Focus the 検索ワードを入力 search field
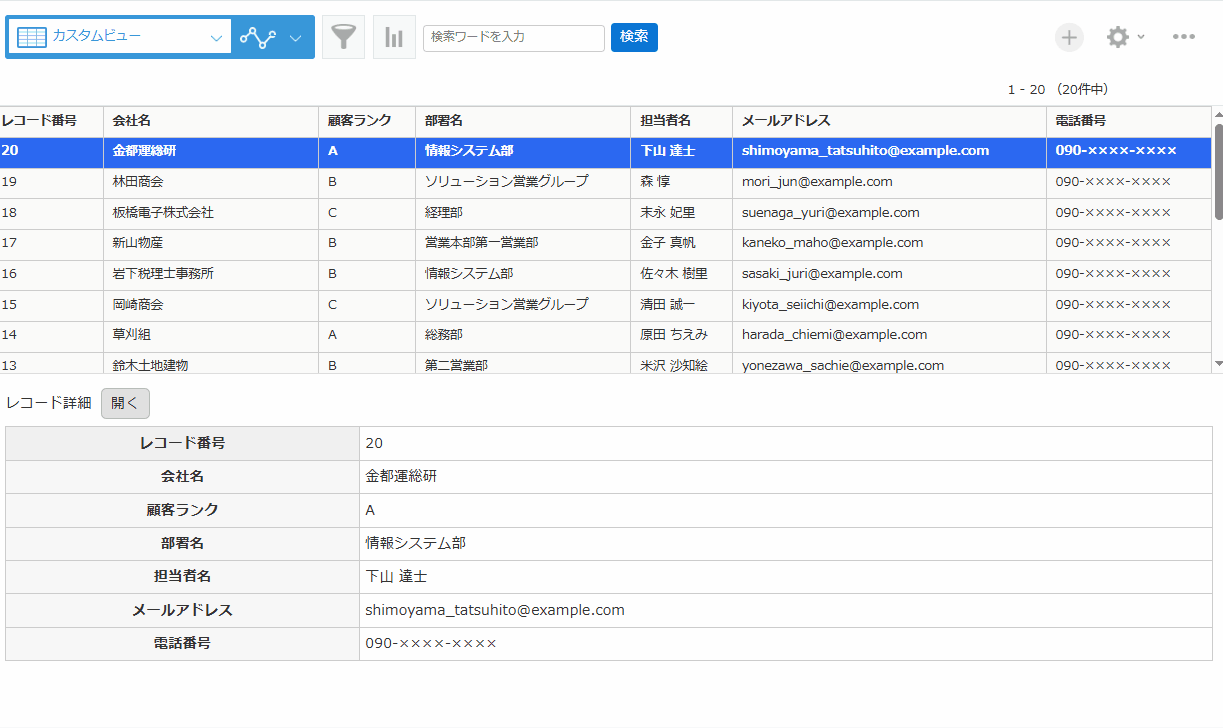Image resolution: width=1223 pixels, height=728 pixels. pyautogui.click(x=514, y=37)
